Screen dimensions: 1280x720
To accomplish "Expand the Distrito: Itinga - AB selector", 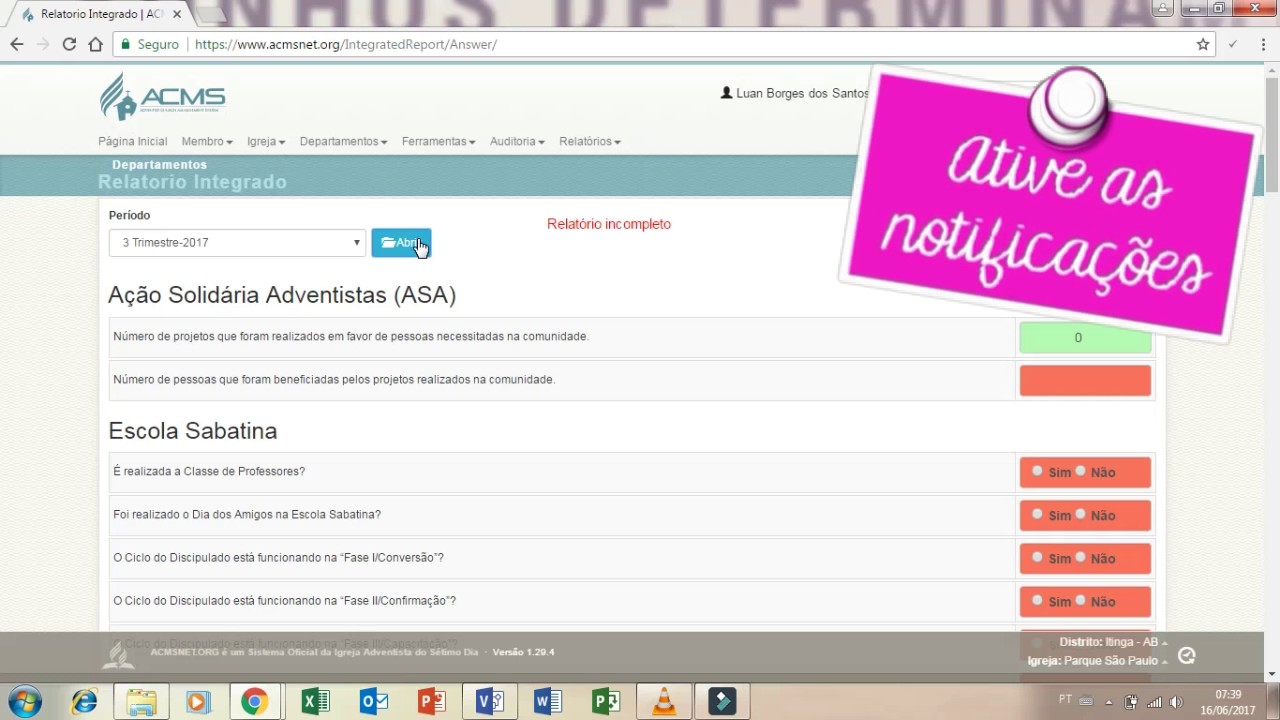I will click(x=1113, y=642).
